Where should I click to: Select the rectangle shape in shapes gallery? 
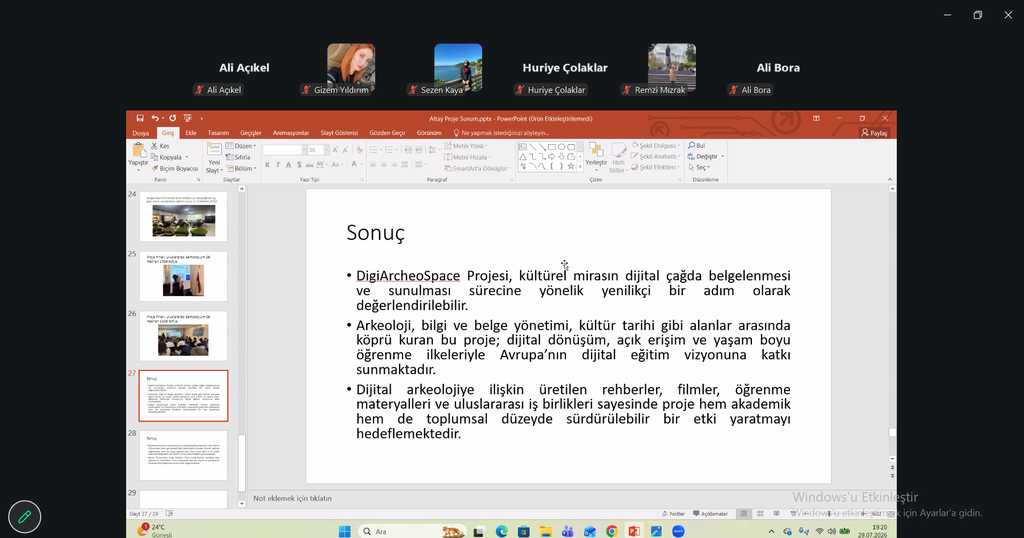point(552,147)
